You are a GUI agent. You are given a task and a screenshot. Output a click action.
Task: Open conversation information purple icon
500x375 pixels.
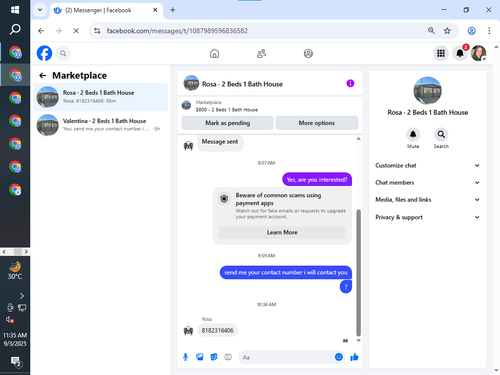[x=350, y=83]
